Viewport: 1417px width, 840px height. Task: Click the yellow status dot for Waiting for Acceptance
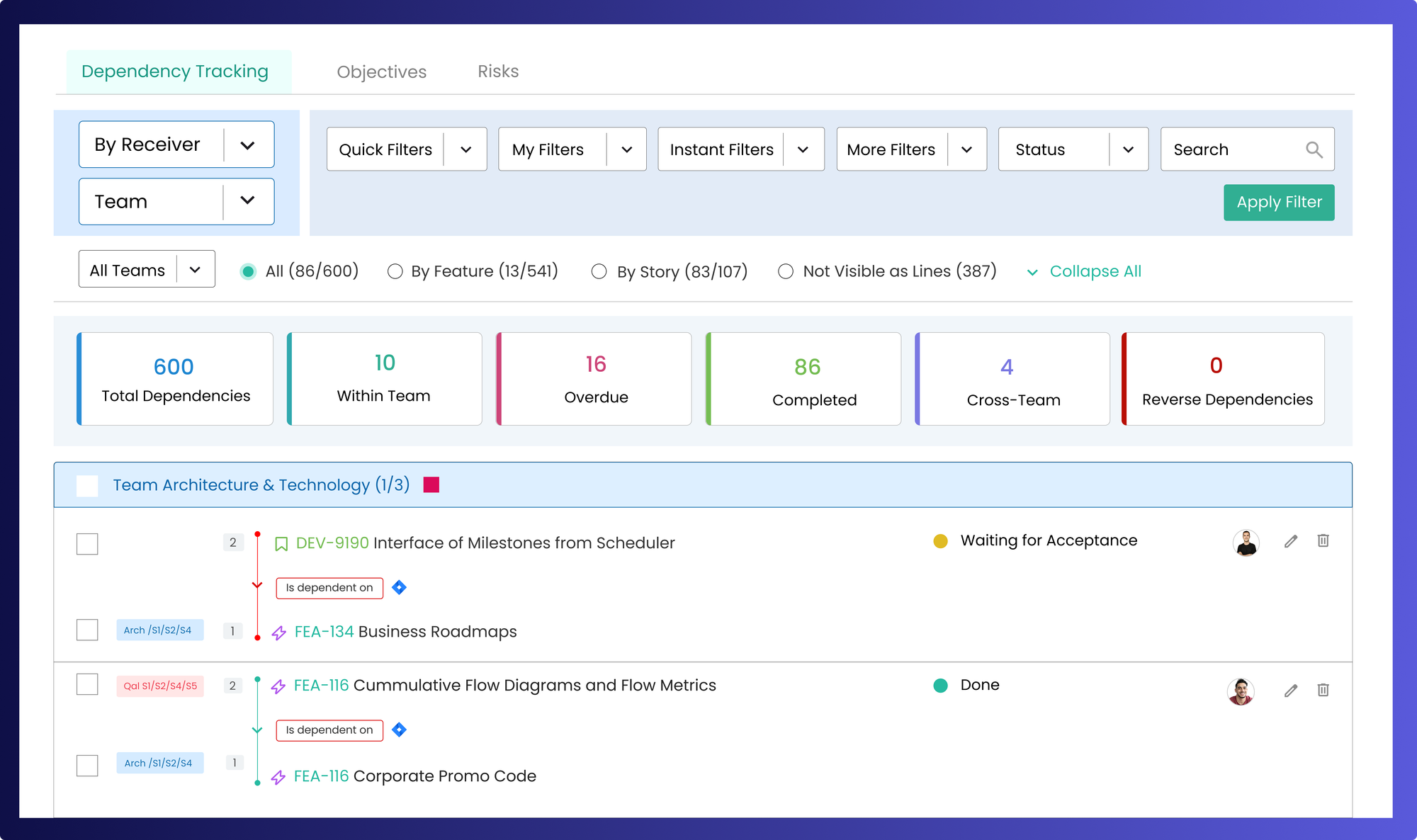coord(940,540)
